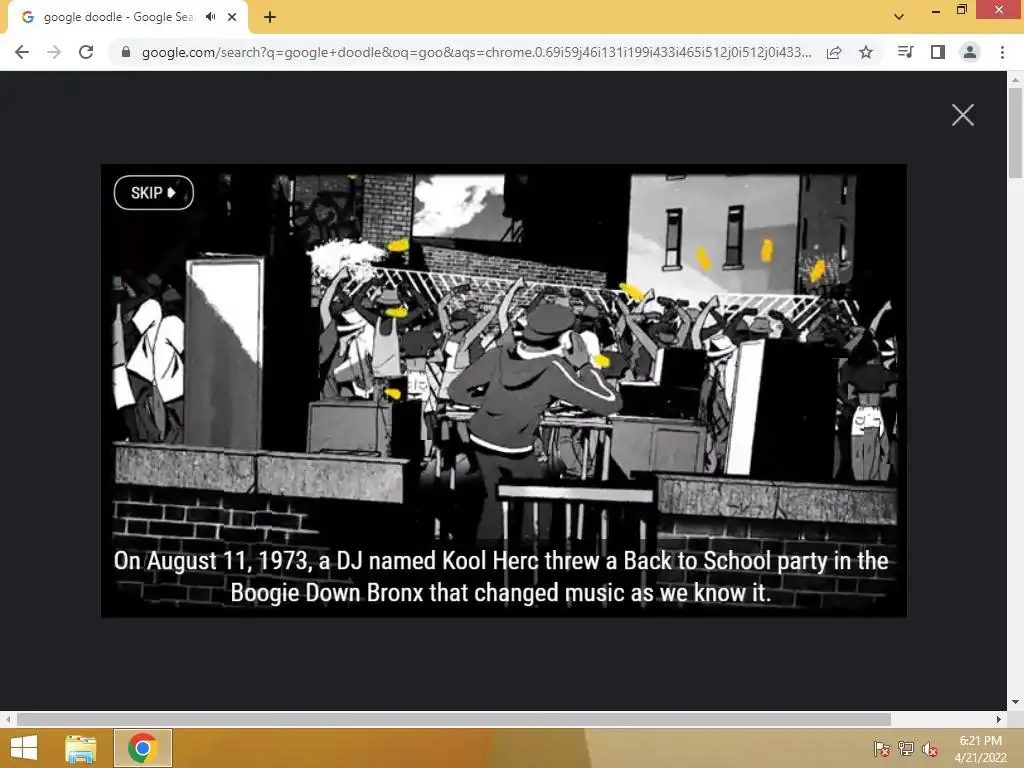
Task: Go back to the previous page
Action: 22,52
